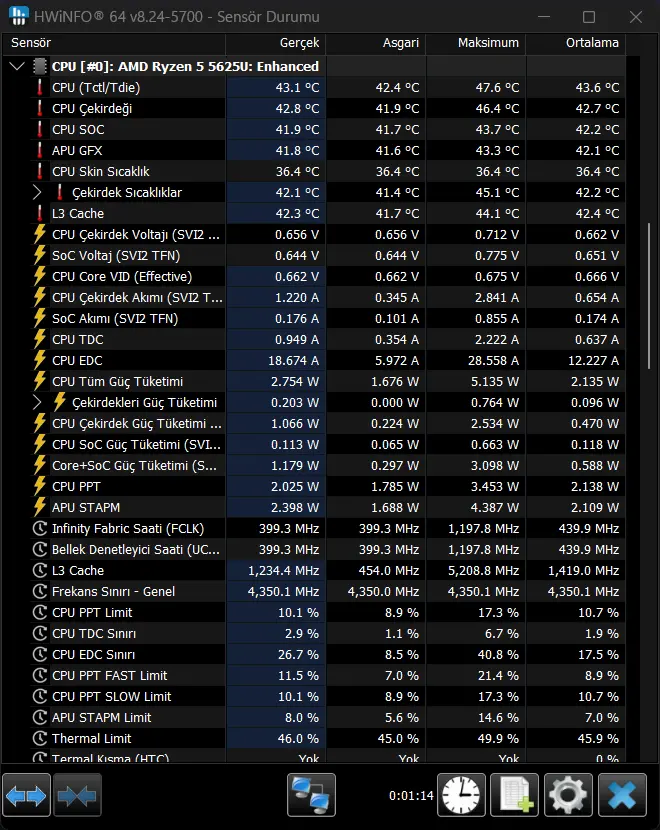
Task: Close the sensor window with blue X
Action: [622, 795]
